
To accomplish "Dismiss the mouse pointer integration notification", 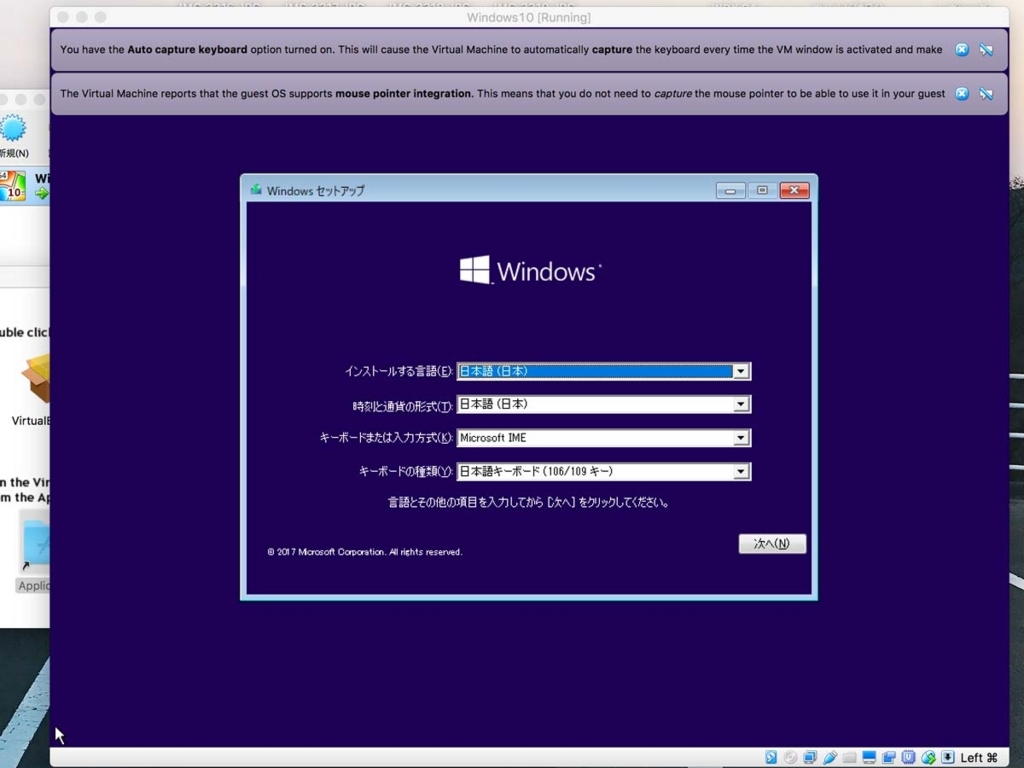I will point(962,93).
